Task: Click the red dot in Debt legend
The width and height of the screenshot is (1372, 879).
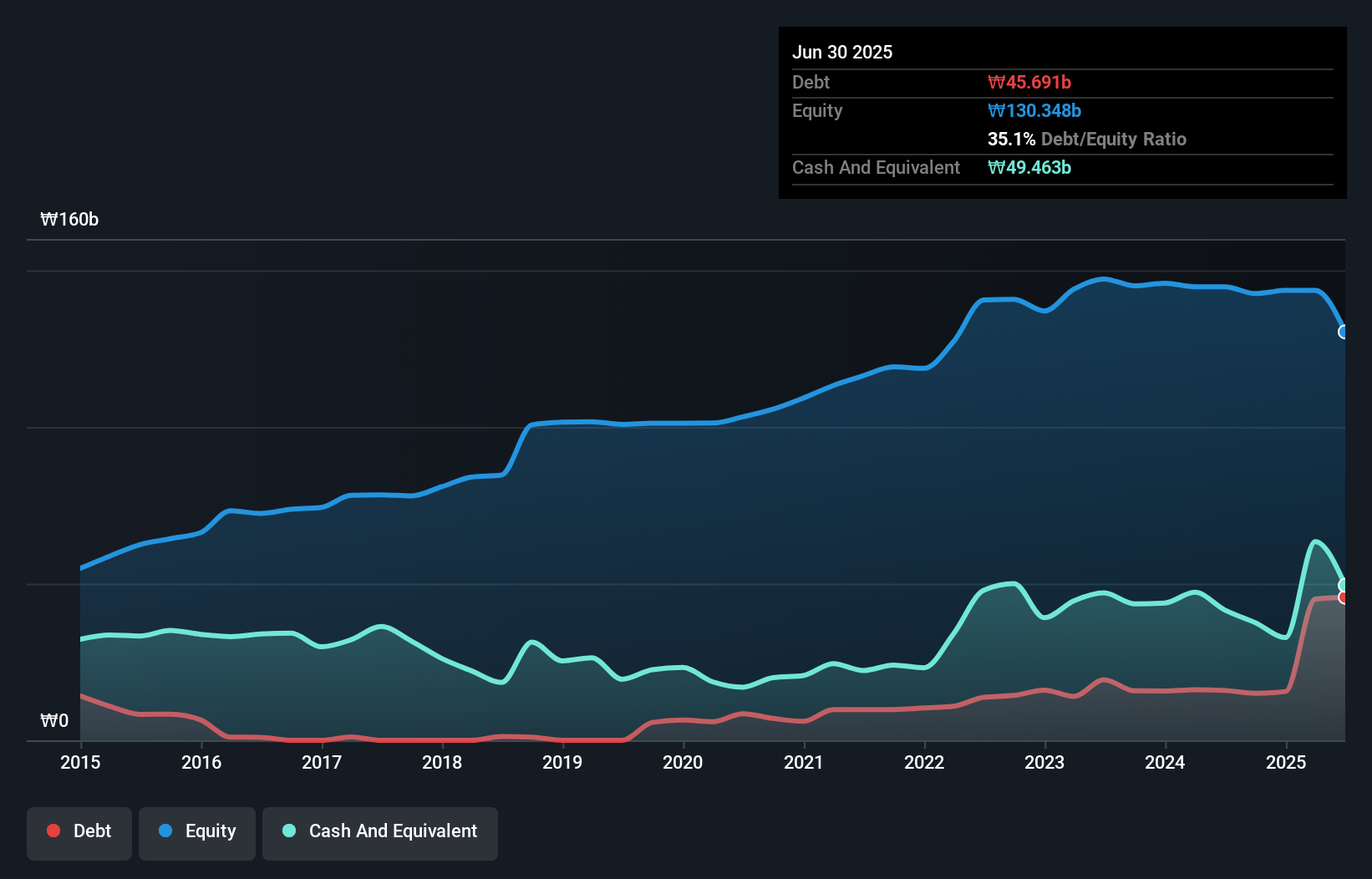Action: (53, 831)
